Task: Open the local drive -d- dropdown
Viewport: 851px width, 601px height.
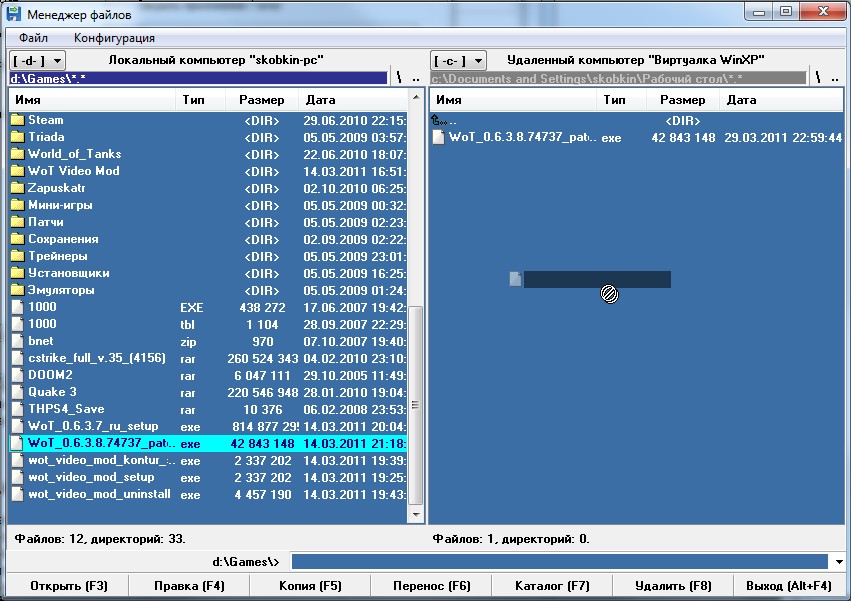Action: click(x=39, y=61)
